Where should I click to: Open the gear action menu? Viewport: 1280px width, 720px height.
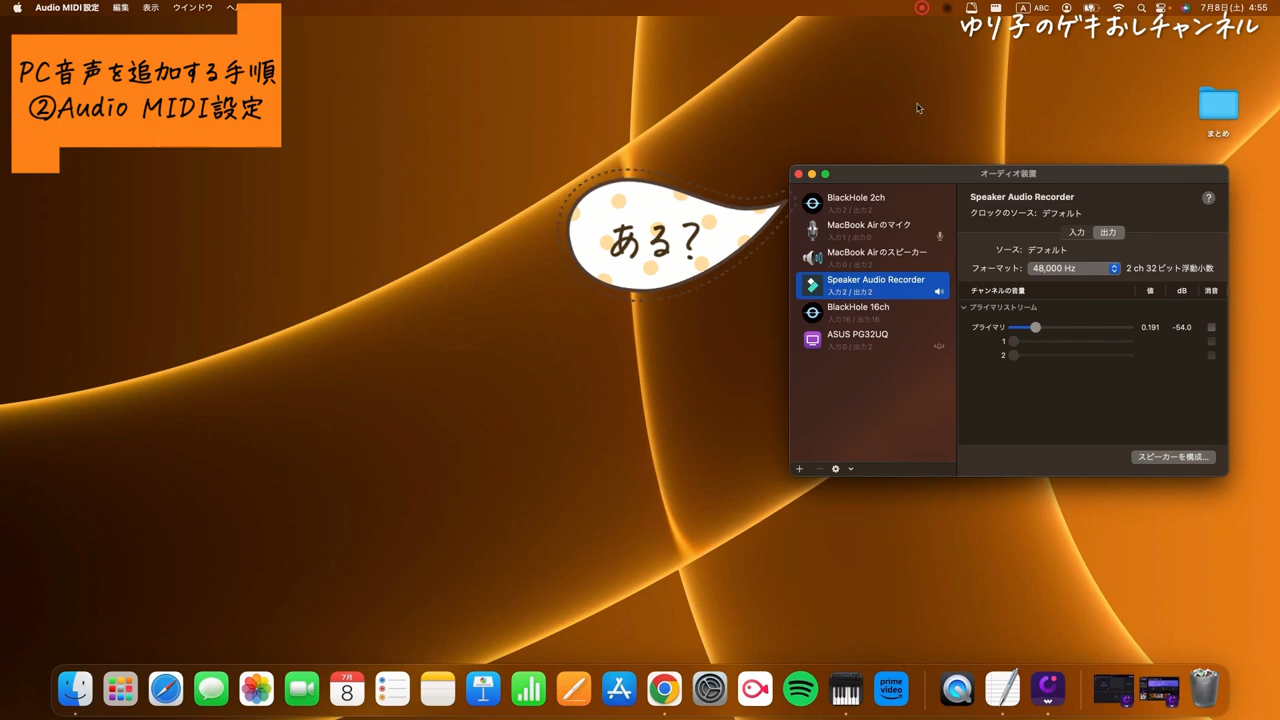(x=836, y=469)
